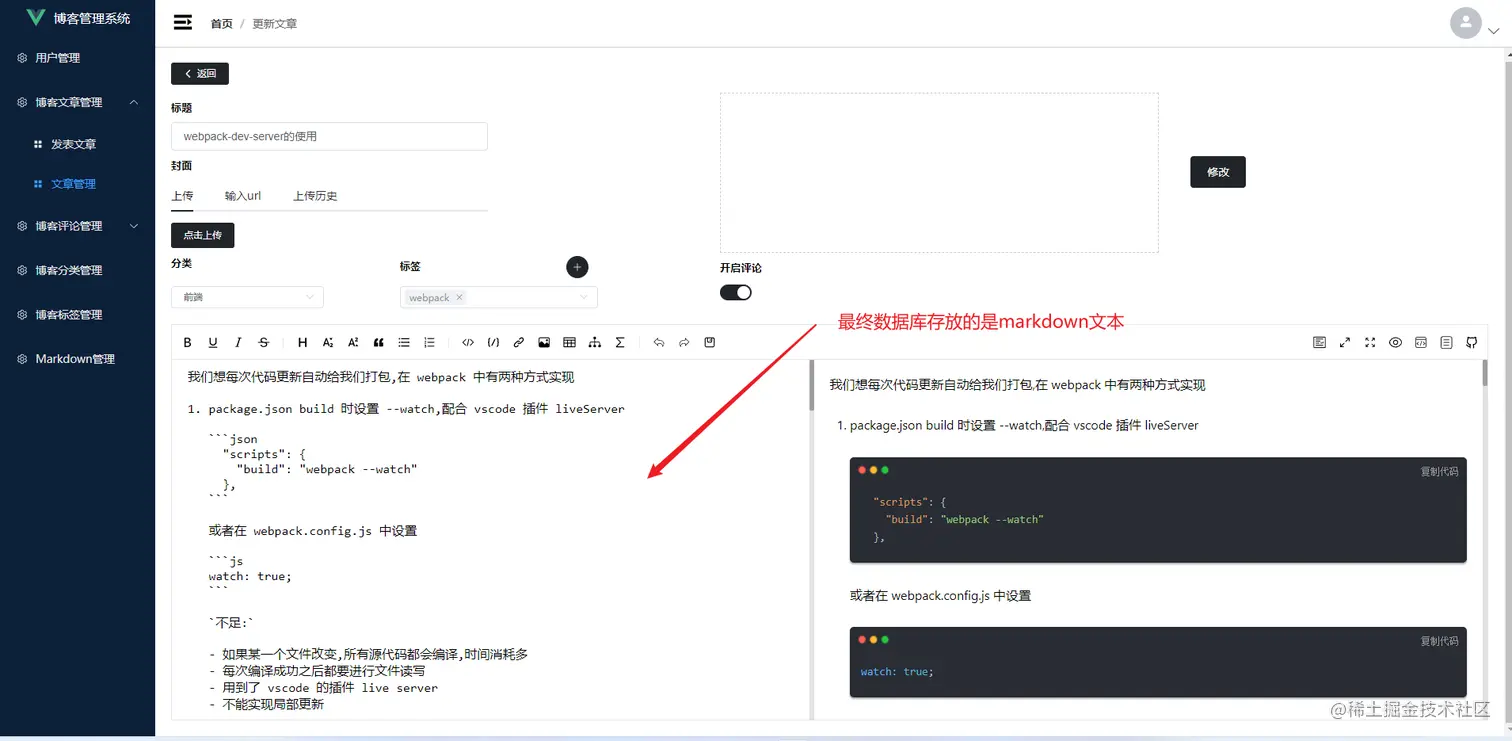Insert an unordered bullet list
This screenshot has width=1512, height=741.
point(404,343)
